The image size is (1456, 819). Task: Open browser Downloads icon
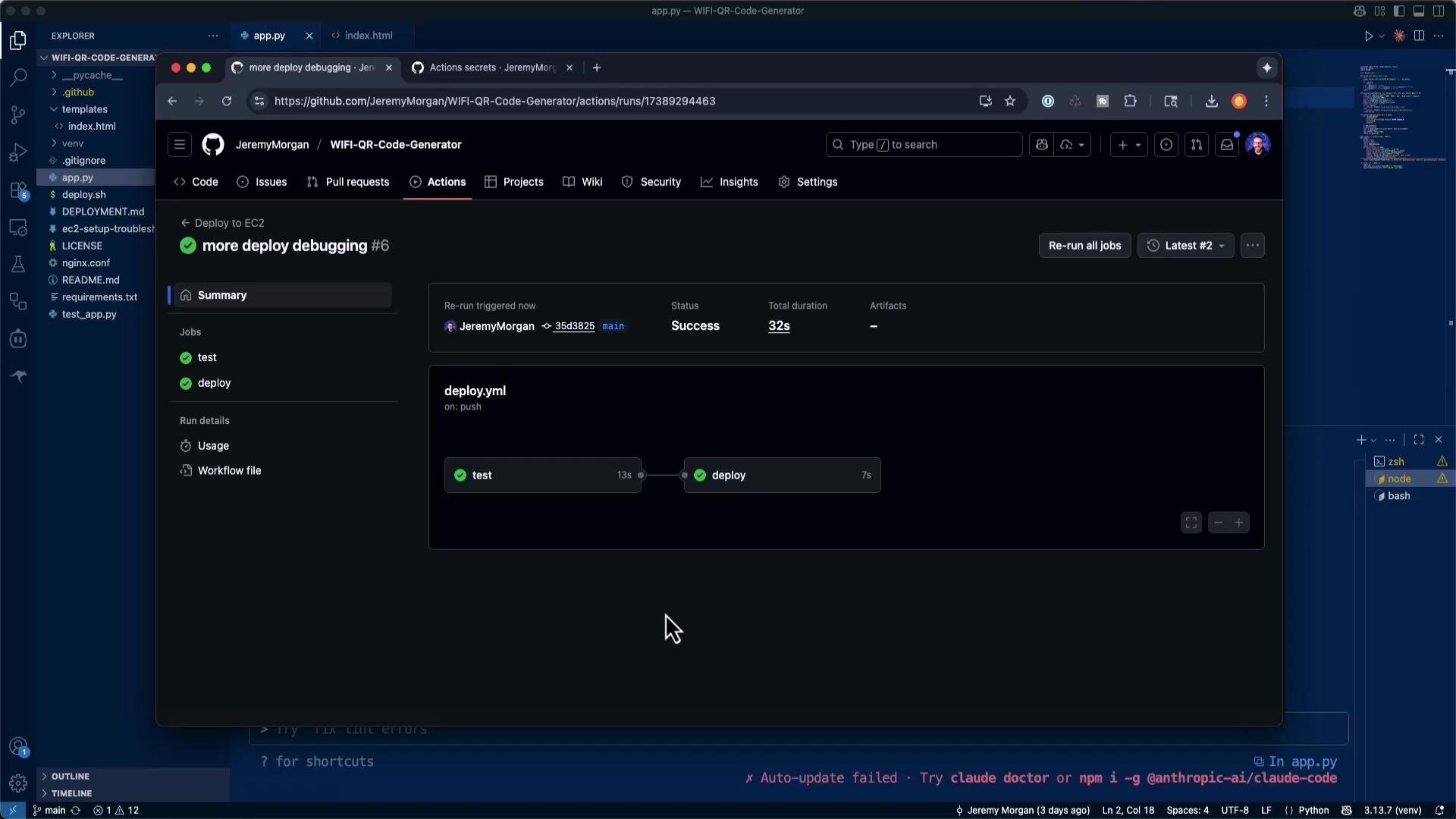(1211, 101)
